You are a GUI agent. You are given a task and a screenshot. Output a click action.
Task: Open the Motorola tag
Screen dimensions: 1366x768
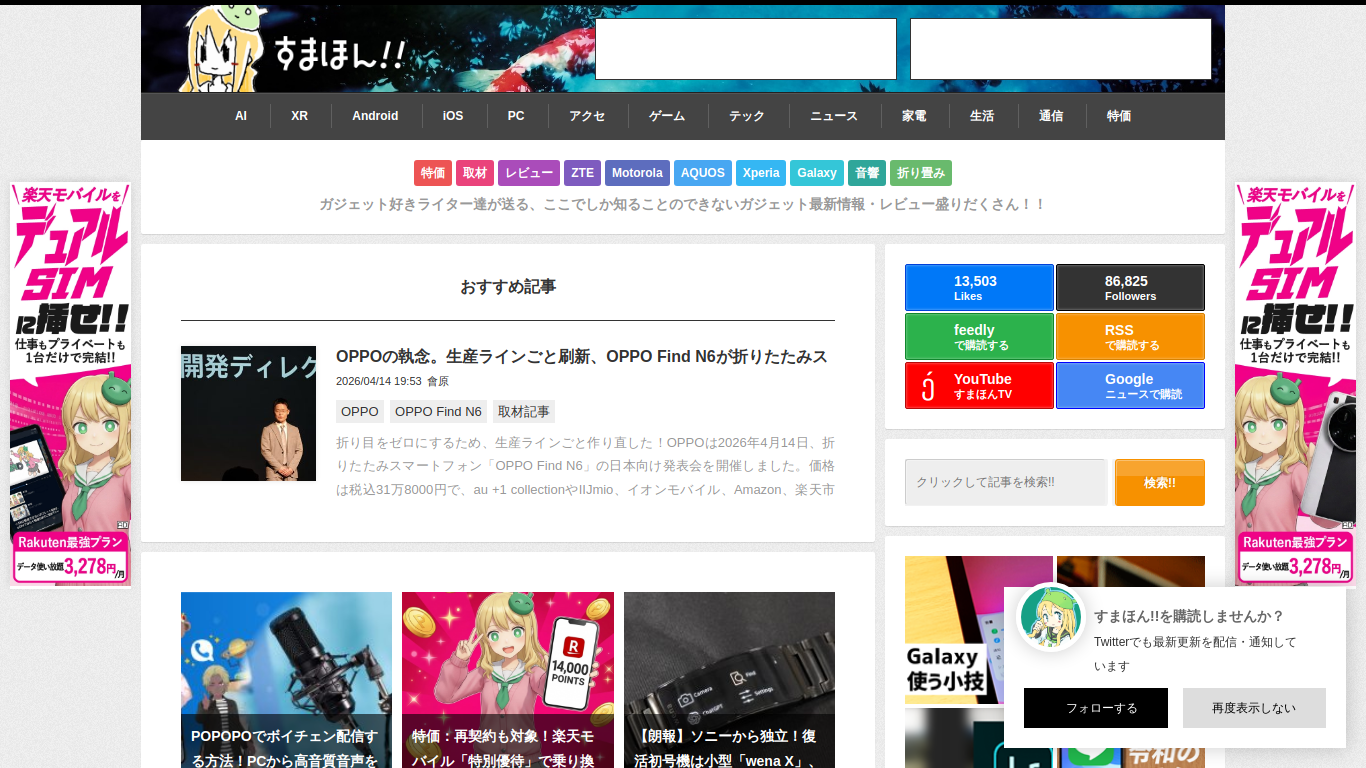tap(637, 173)
